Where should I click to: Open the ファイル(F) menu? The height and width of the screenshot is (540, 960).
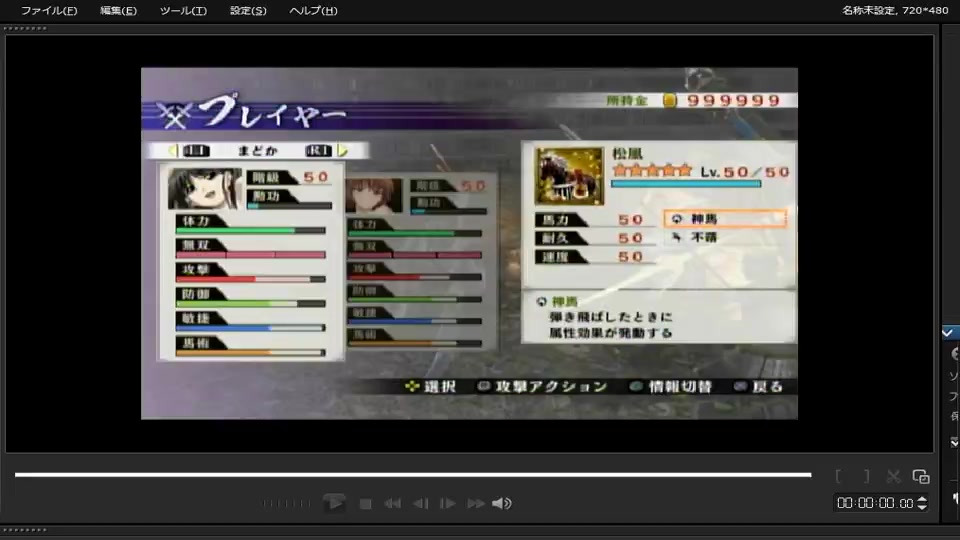click(49, 10)
